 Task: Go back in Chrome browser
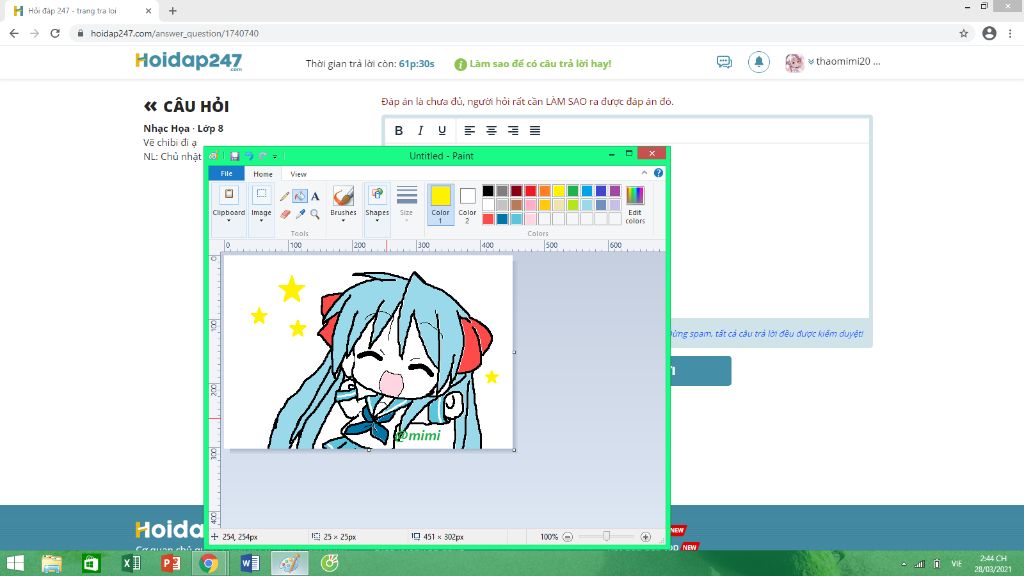pos(14,33)
